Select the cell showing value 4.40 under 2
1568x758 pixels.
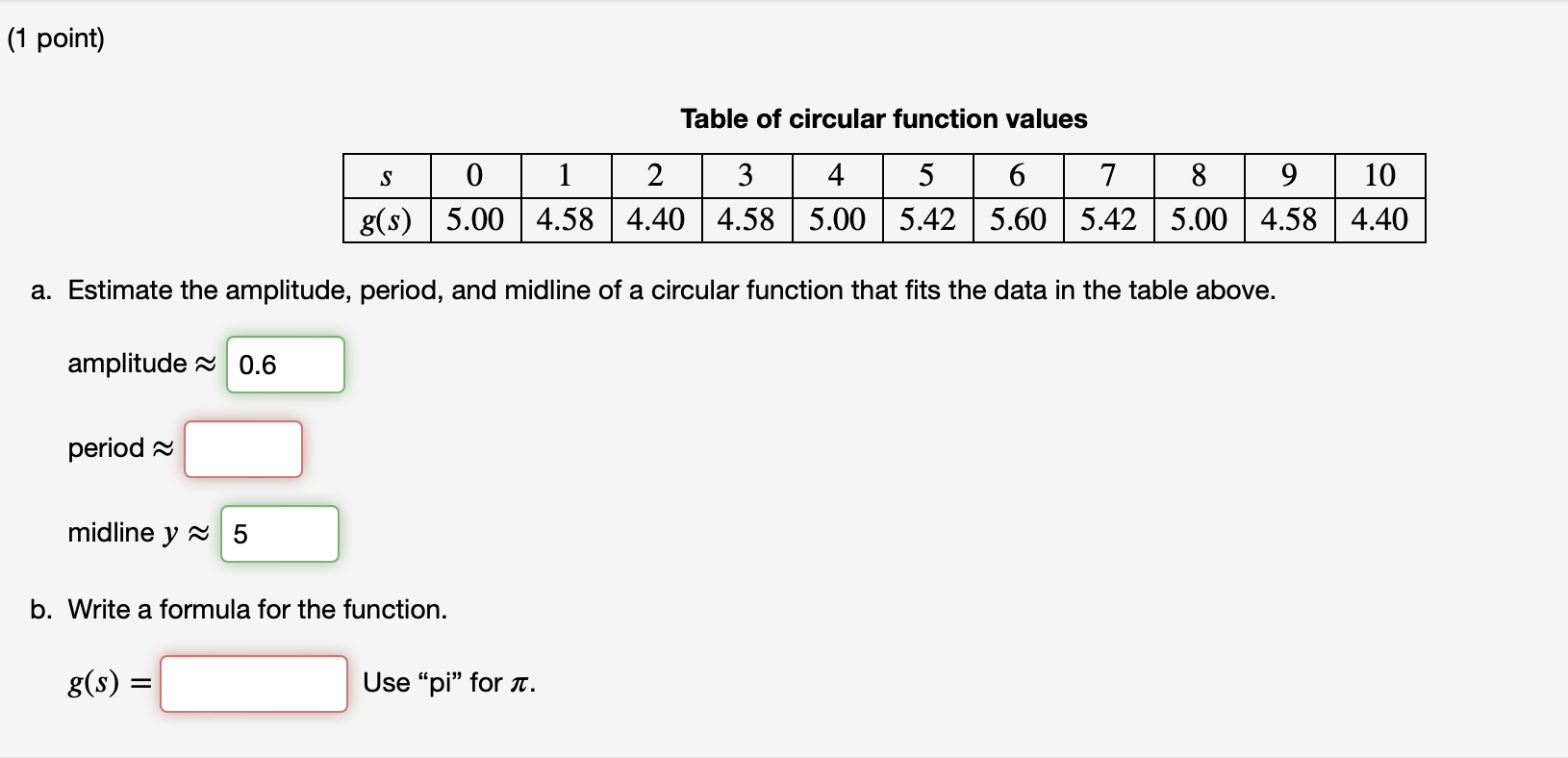(655, 219)
